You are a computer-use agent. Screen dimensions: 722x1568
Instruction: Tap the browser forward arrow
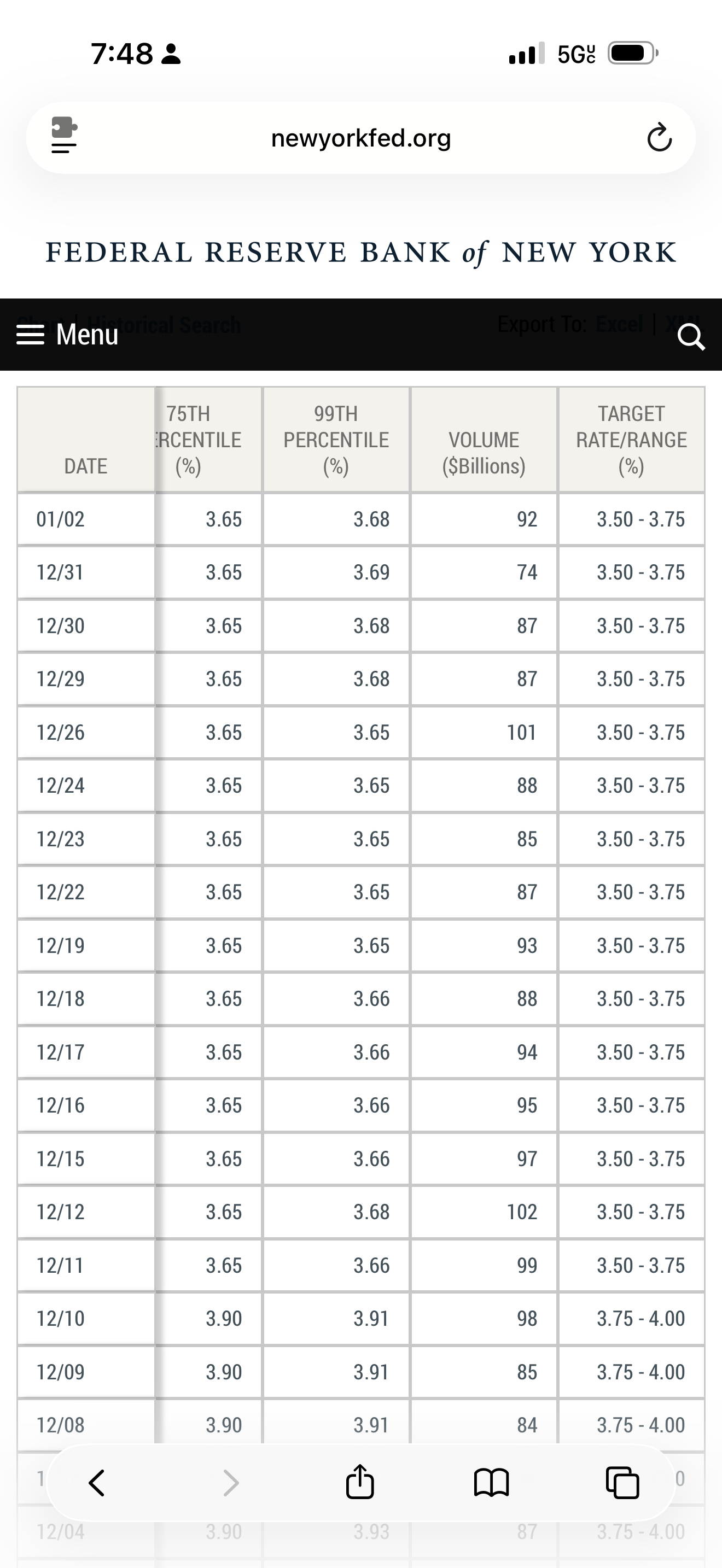tap(231, 1482)
